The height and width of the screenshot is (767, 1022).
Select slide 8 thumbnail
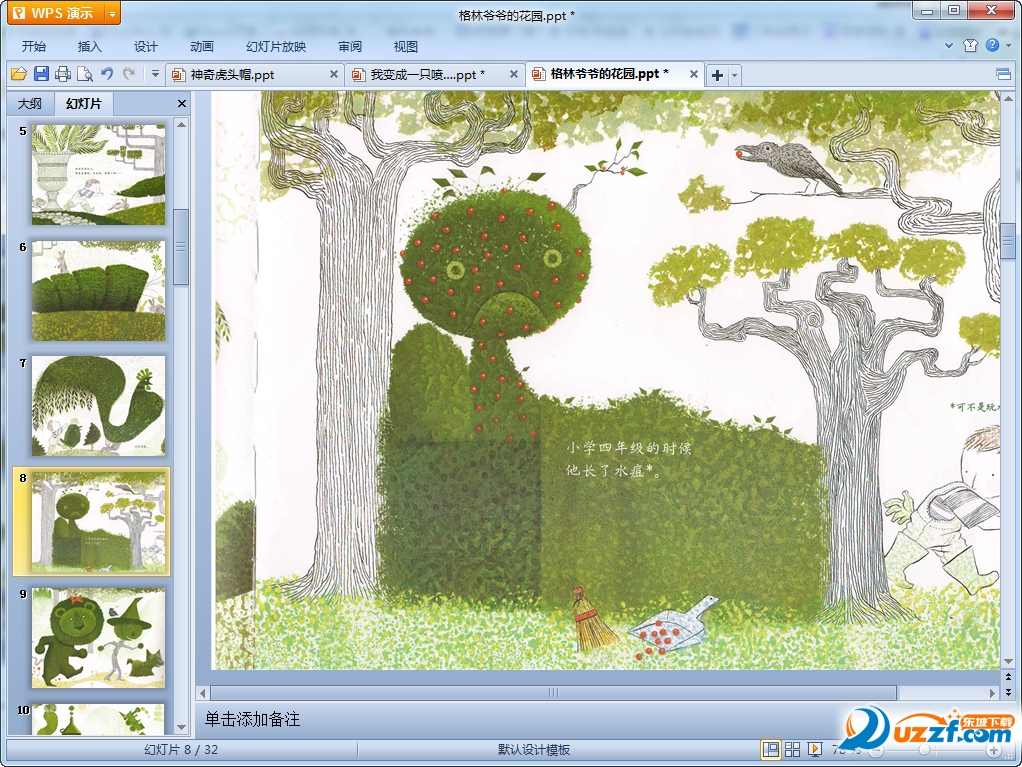[x=98, y=521]
